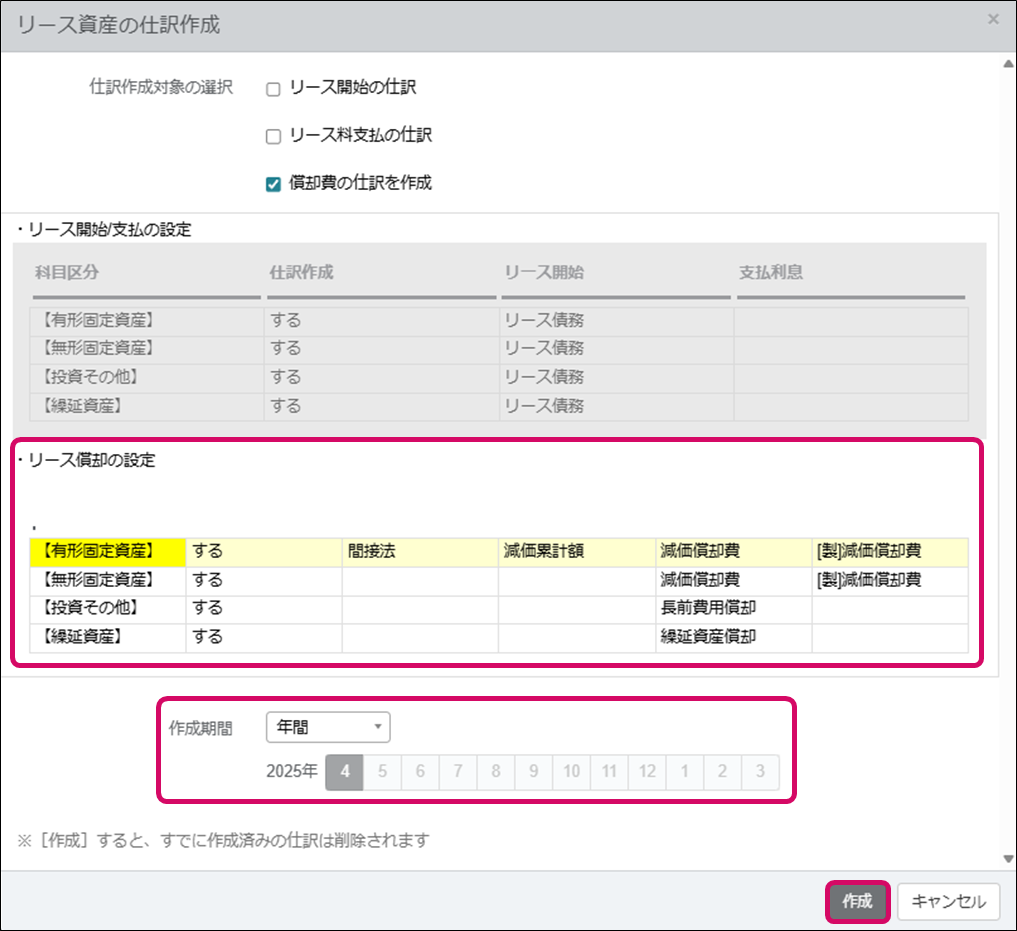Click the 作成 button

pyautogui.click(x=857, y=901)
